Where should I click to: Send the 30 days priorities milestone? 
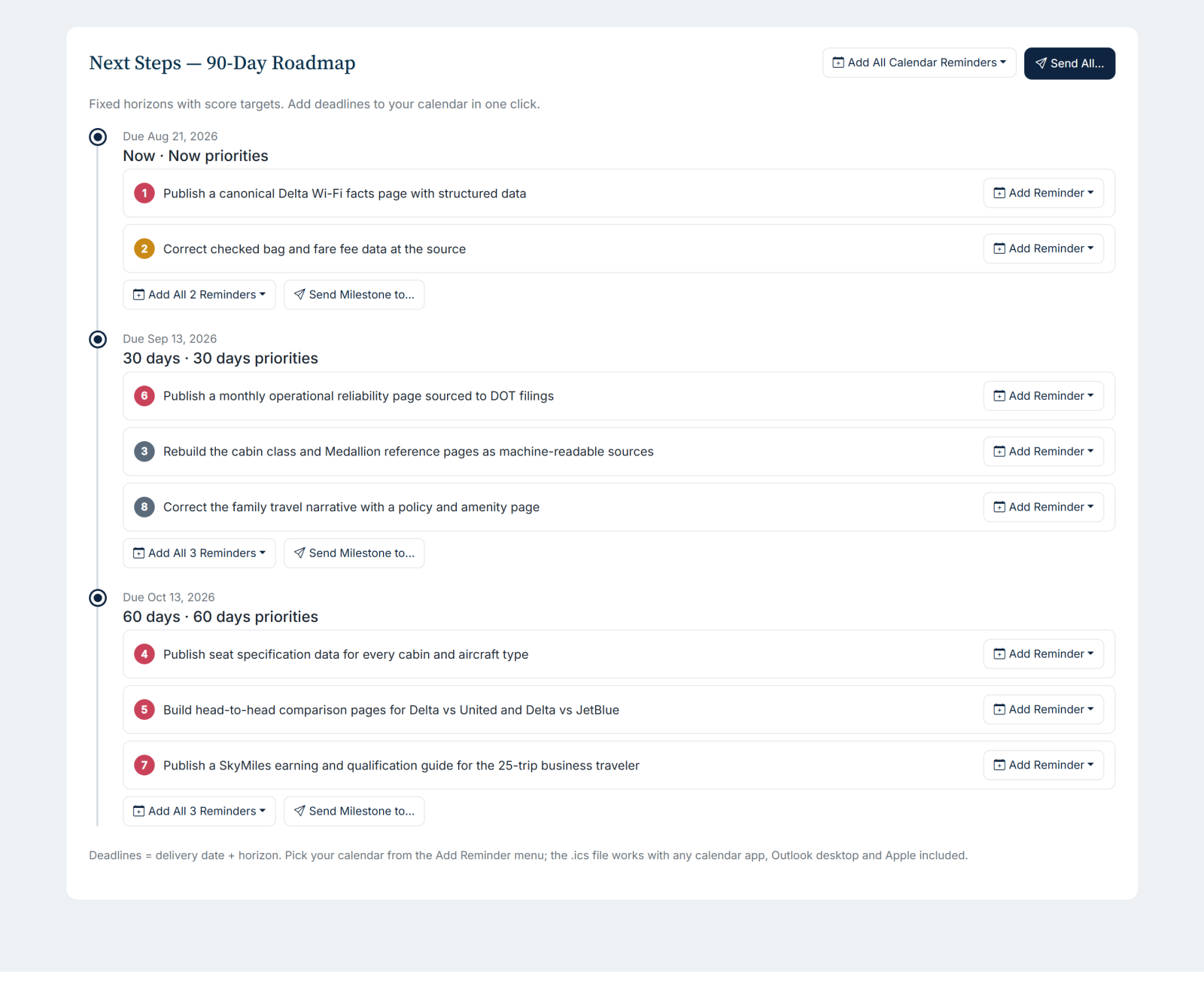click(354, 553)
